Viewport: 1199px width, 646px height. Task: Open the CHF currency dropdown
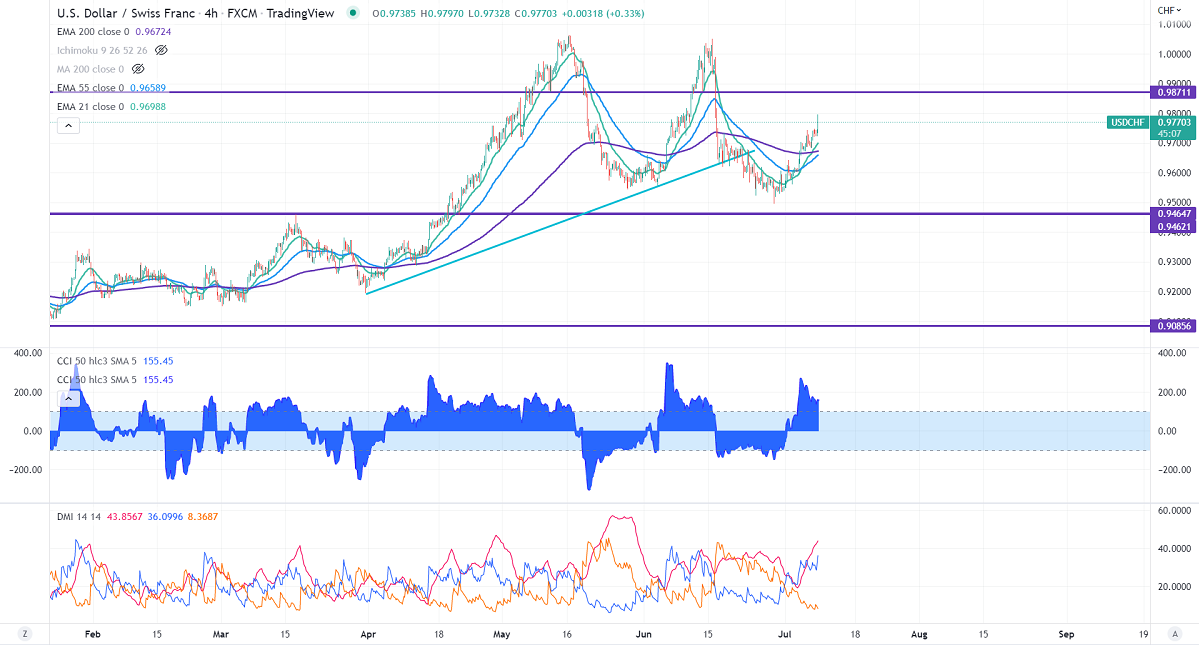tap(1169, 11)
